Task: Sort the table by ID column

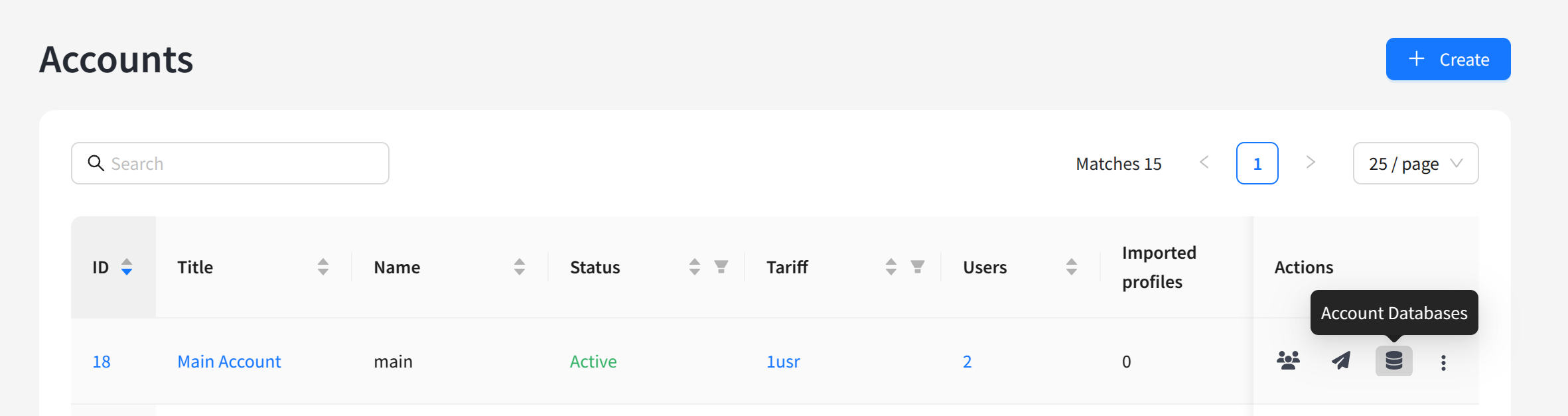Action: [x=127, y=267]
